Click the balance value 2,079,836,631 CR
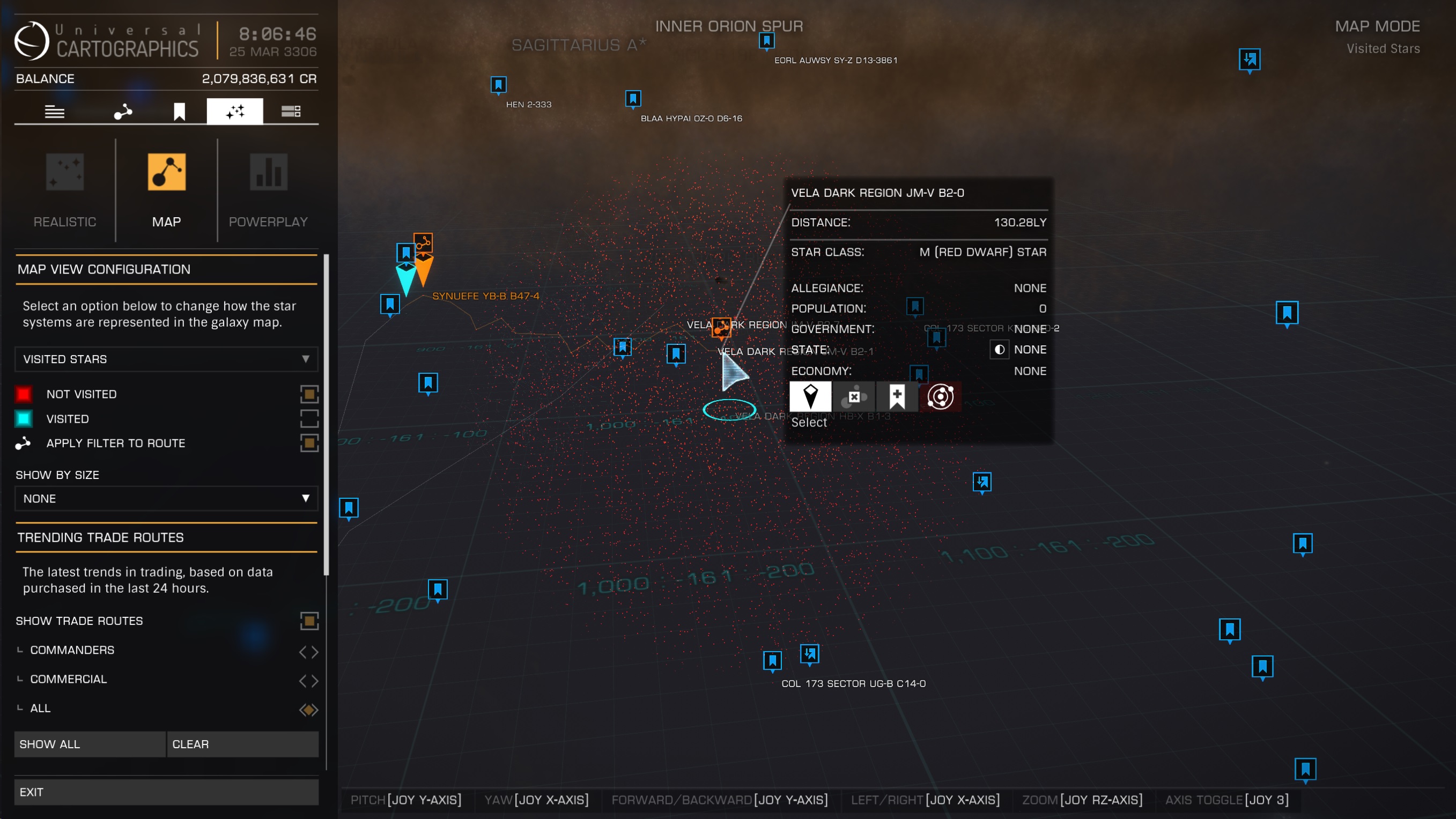 click(259, 78)
